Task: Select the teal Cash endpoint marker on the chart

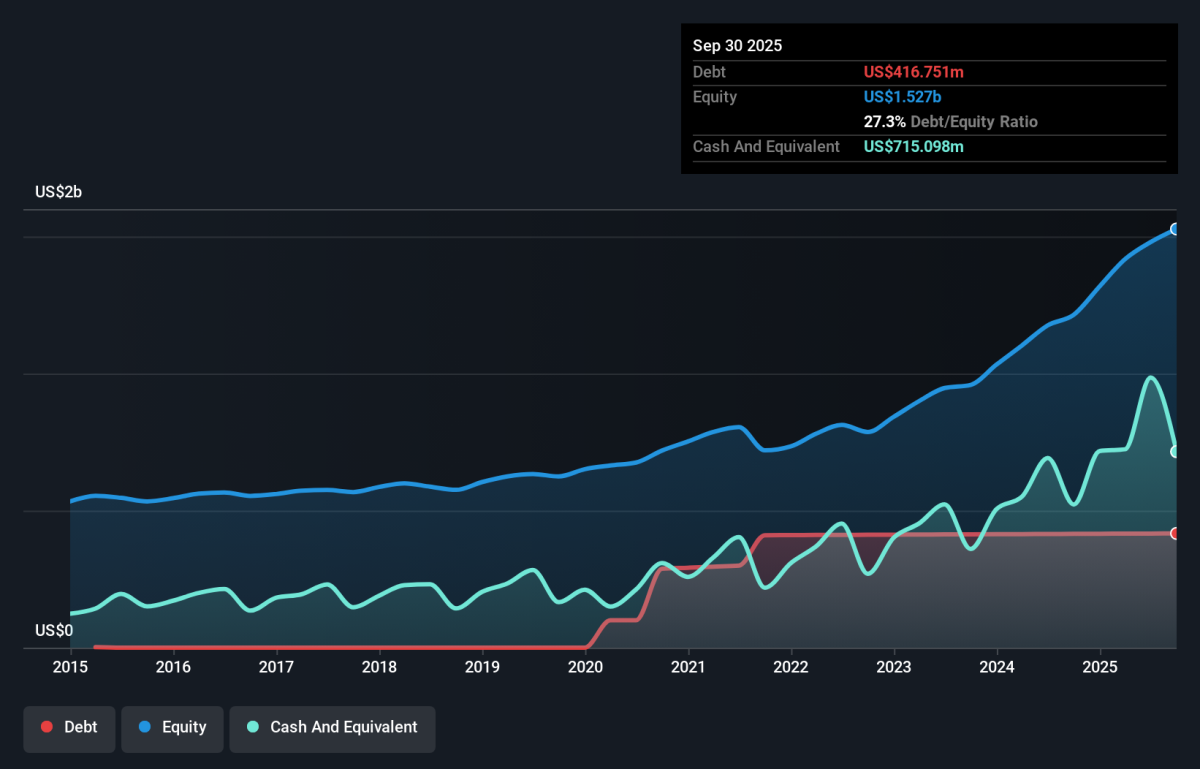Action: (1172, 452)
